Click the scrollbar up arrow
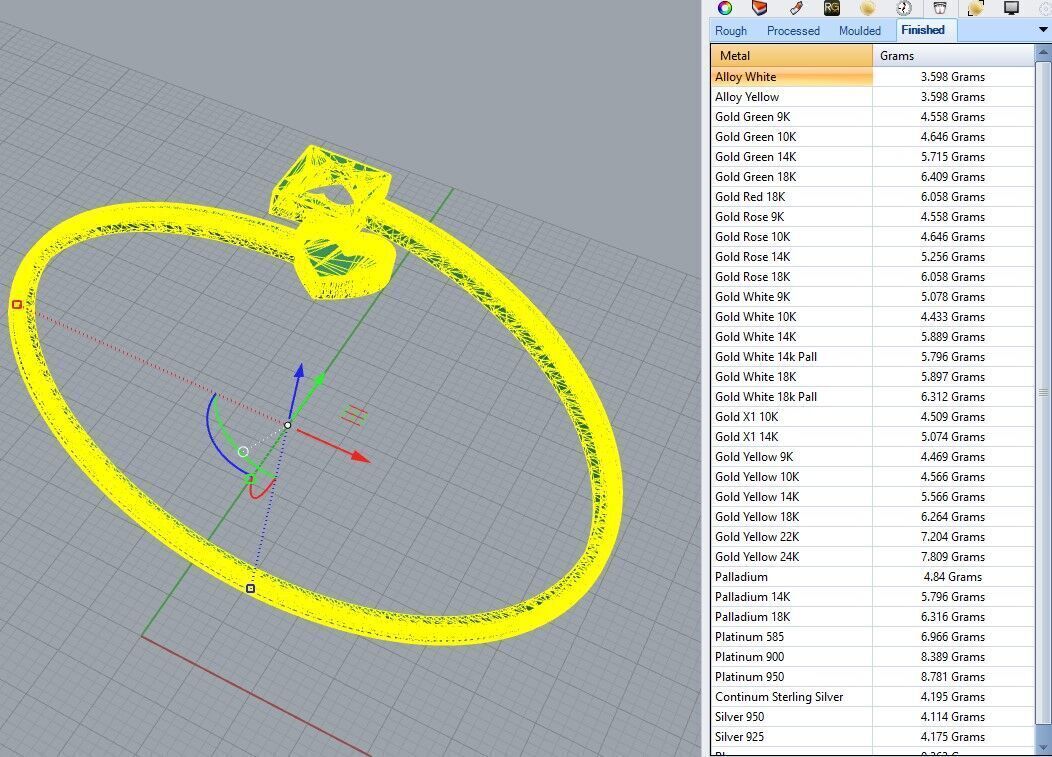The image size is (1052, 757). (x=1043, y=52)
